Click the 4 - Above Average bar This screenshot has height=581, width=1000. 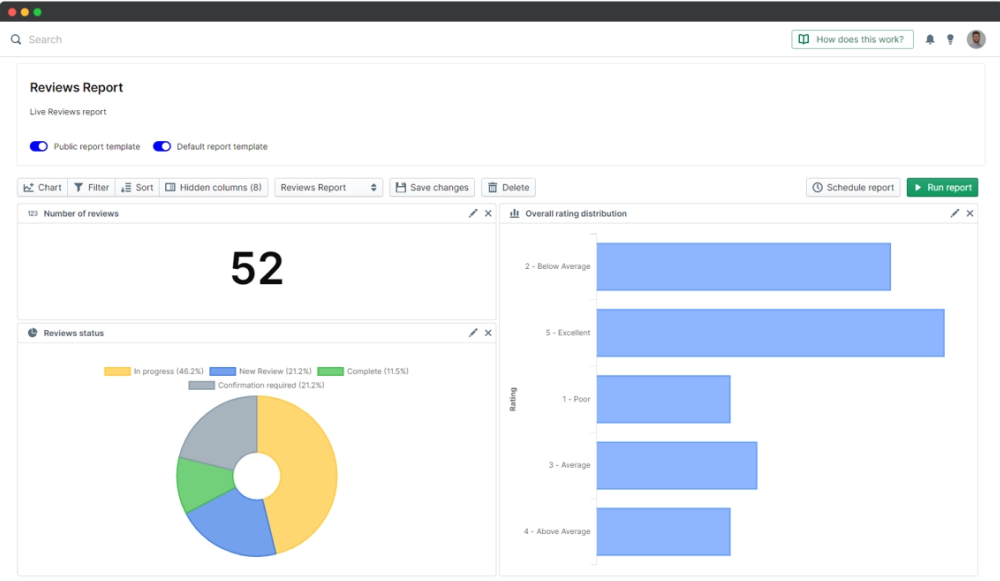[x=663, y=532]
